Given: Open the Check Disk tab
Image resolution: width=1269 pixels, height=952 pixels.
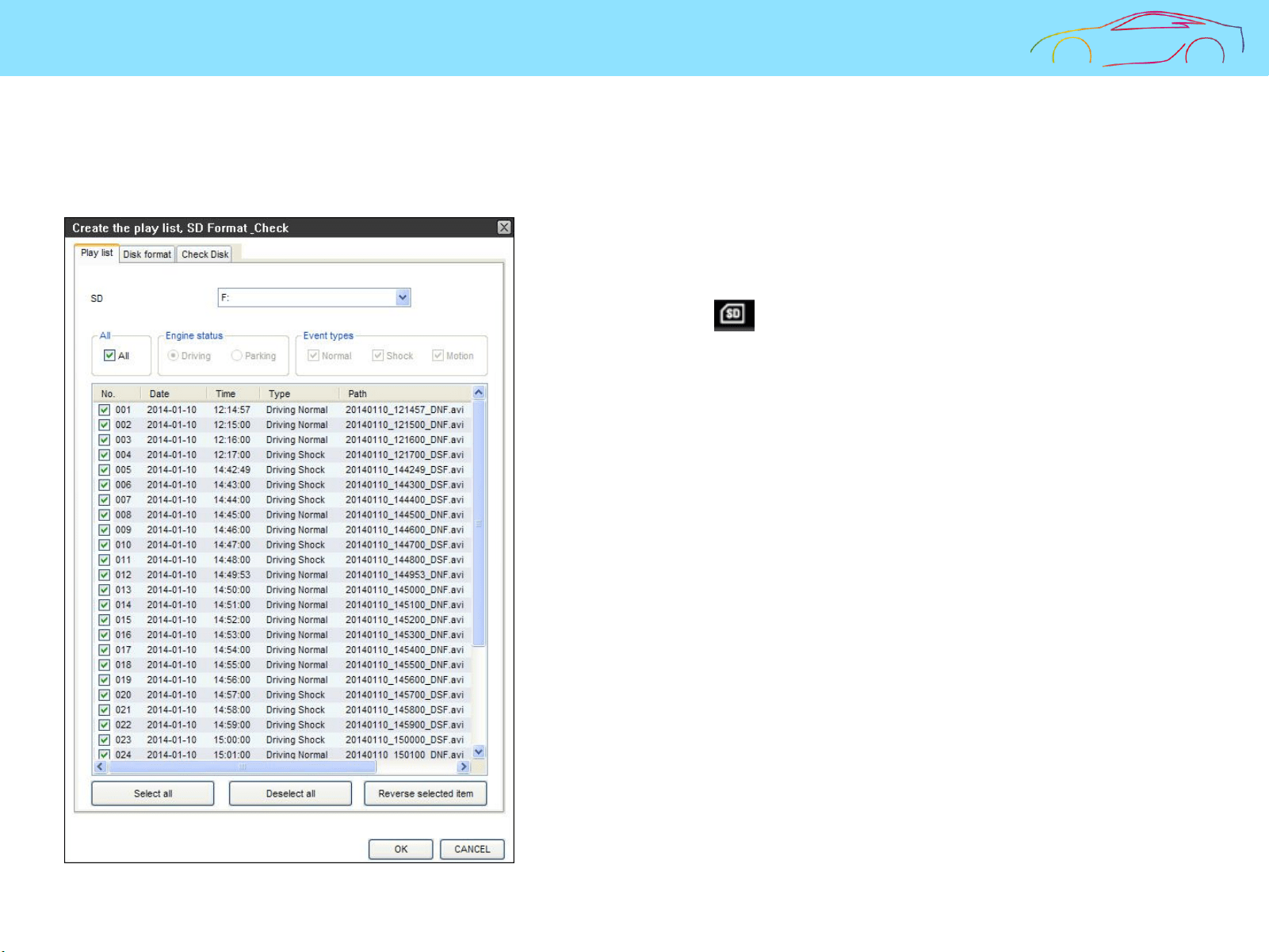Looking at the screenshot, I should (x=204, y=254).
